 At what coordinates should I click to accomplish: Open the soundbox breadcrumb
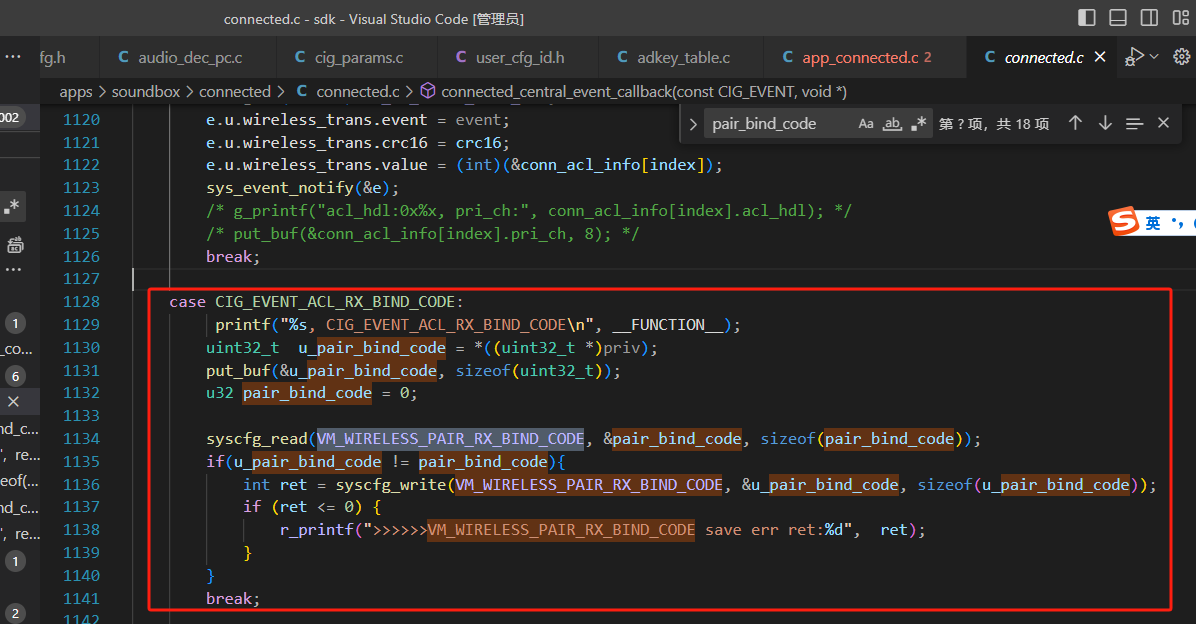(146, 92)
